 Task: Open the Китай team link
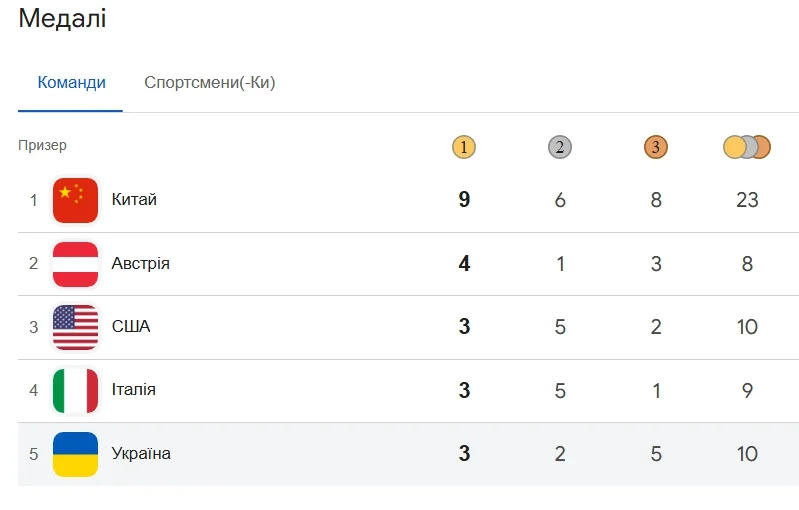(134, 200)
